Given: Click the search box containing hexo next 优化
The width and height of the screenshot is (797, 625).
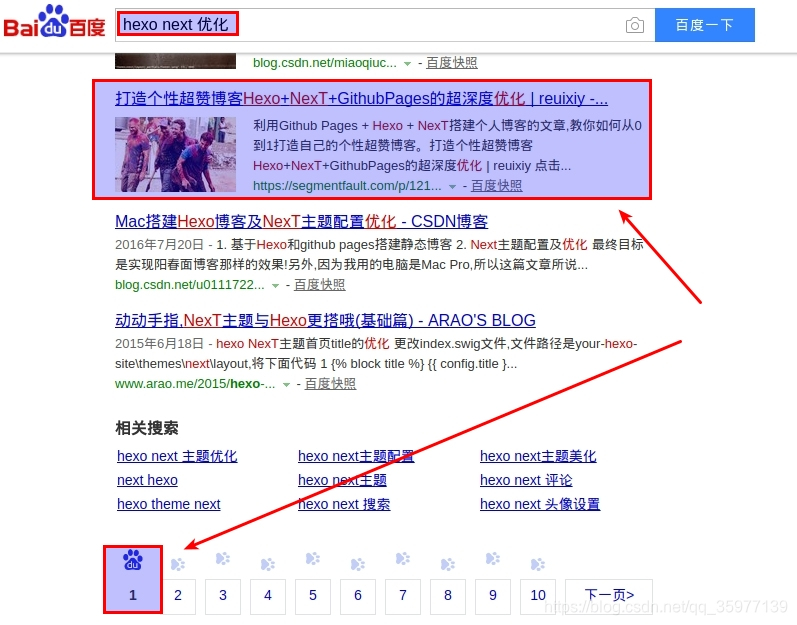Looking at the screenshot, I should tap(385, 25).
